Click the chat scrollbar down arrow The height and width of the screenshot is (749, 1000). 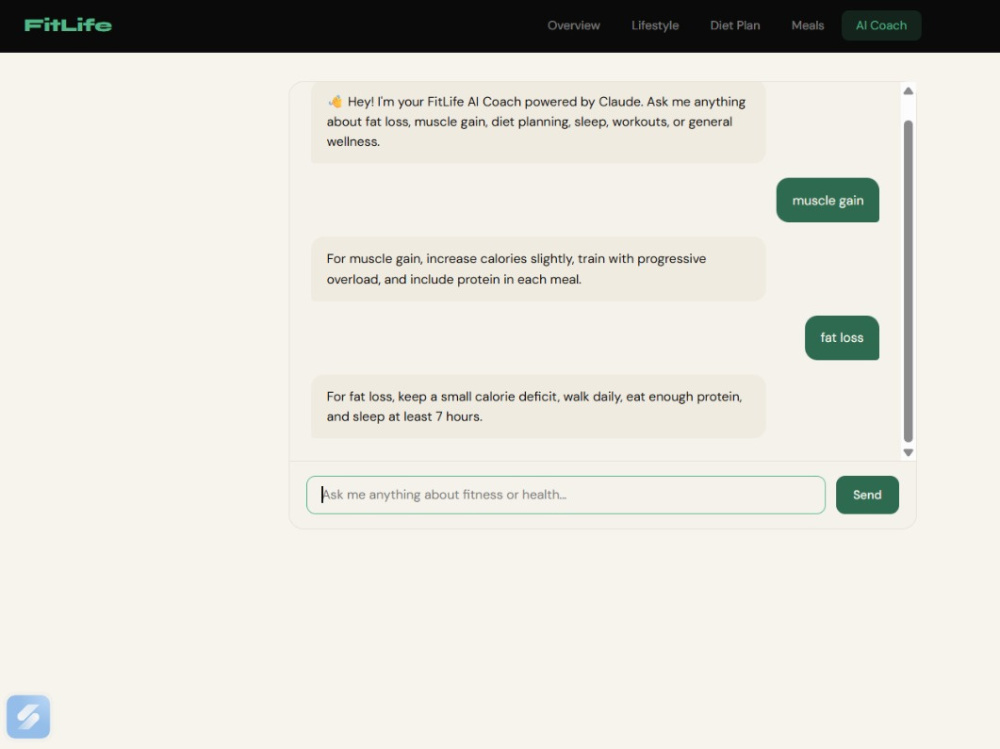(x=908, y=452)
